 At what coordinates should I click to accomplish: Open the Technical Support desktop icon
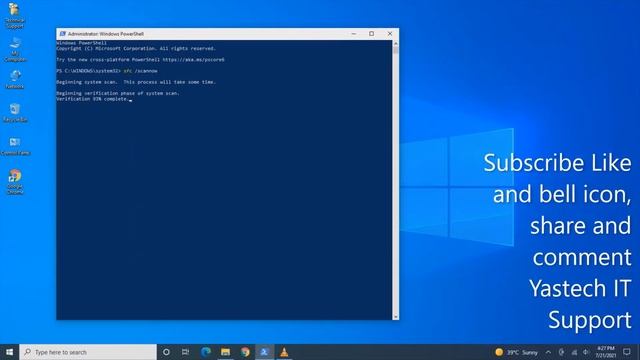pos(15,16)
